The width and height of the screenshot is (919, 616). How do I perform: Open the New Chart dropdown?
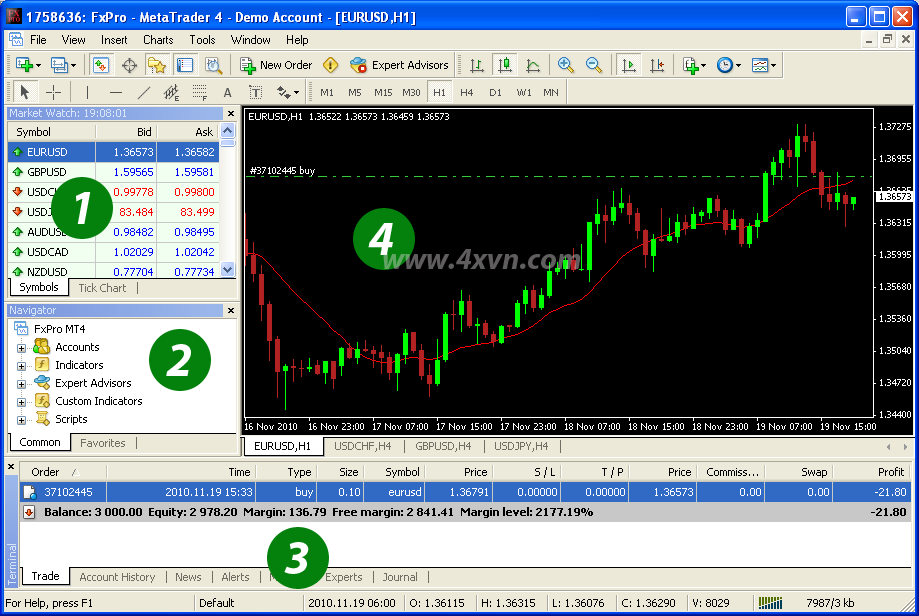(x=28, y=65)
